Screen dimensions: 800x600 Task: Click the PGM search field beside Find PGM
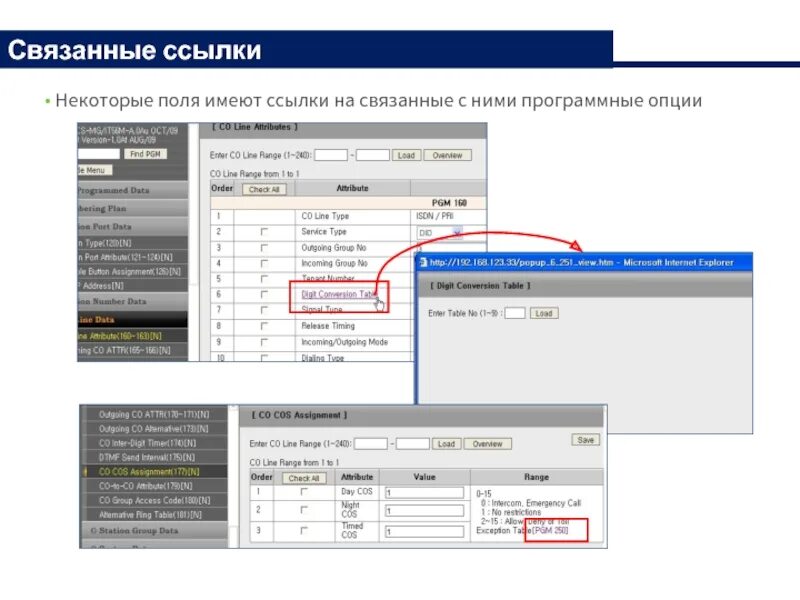pos(98,154)
